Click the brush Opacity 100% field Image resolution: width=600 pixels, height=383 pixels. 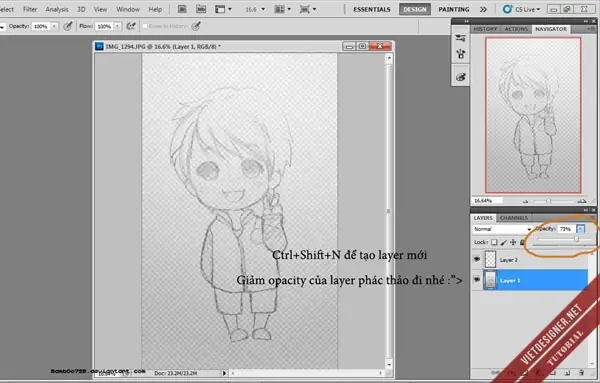(41, 26)
